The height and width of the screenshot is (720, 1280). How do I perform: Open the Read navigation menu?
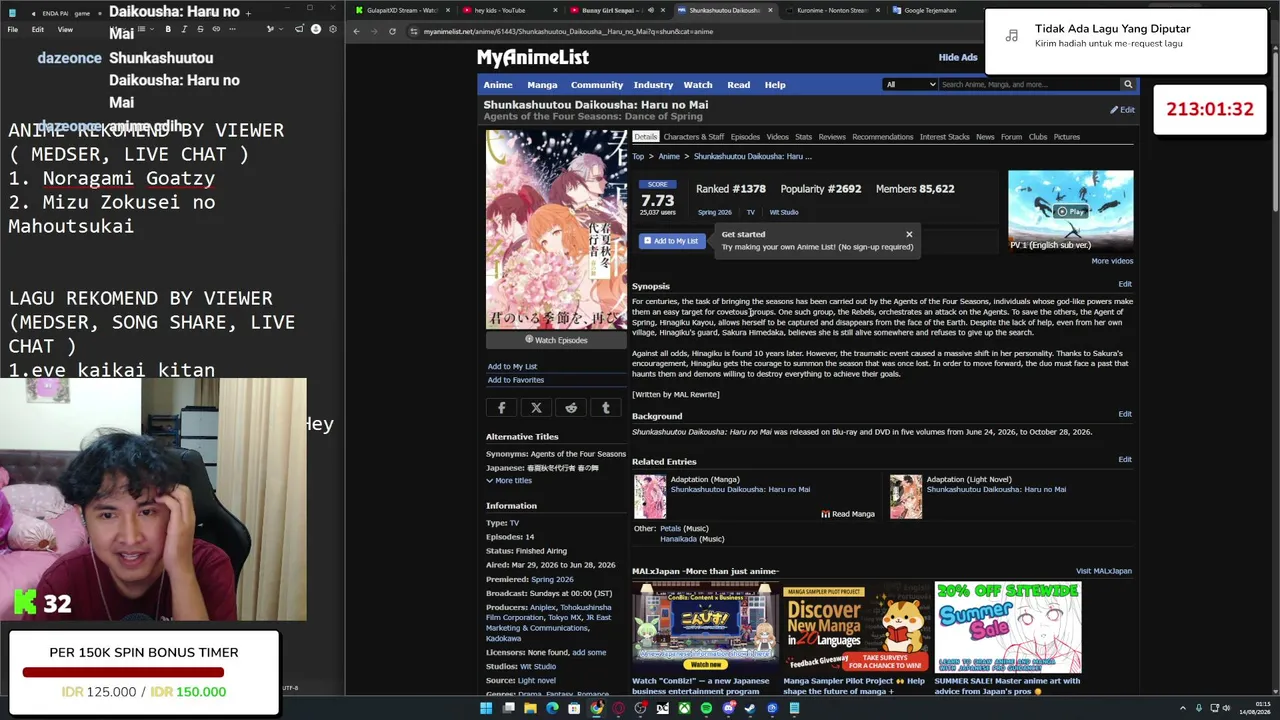pyautogui.click(x=739, y=85)
